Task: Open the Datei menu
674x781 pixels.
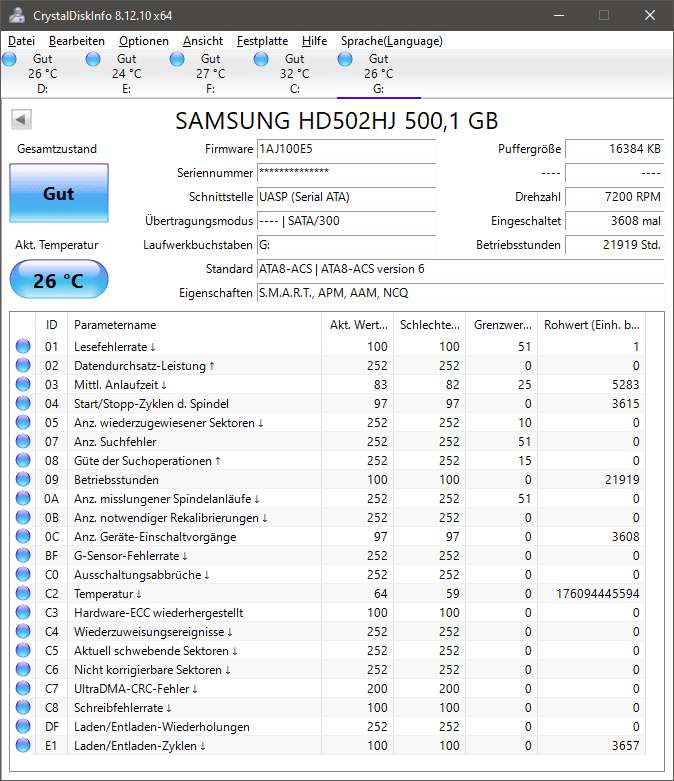Action: (x=21, y=41)
